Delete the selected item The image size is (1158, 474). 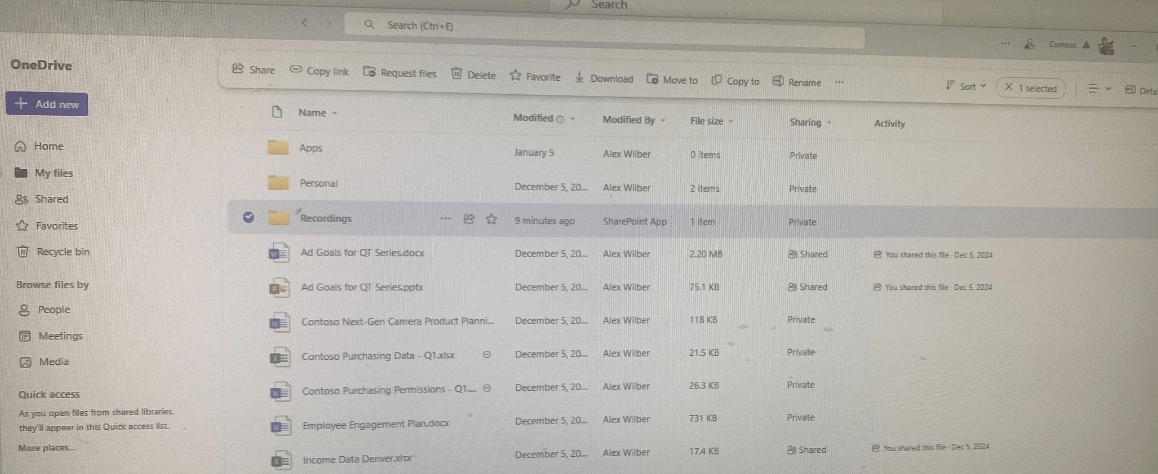(473, 75)
